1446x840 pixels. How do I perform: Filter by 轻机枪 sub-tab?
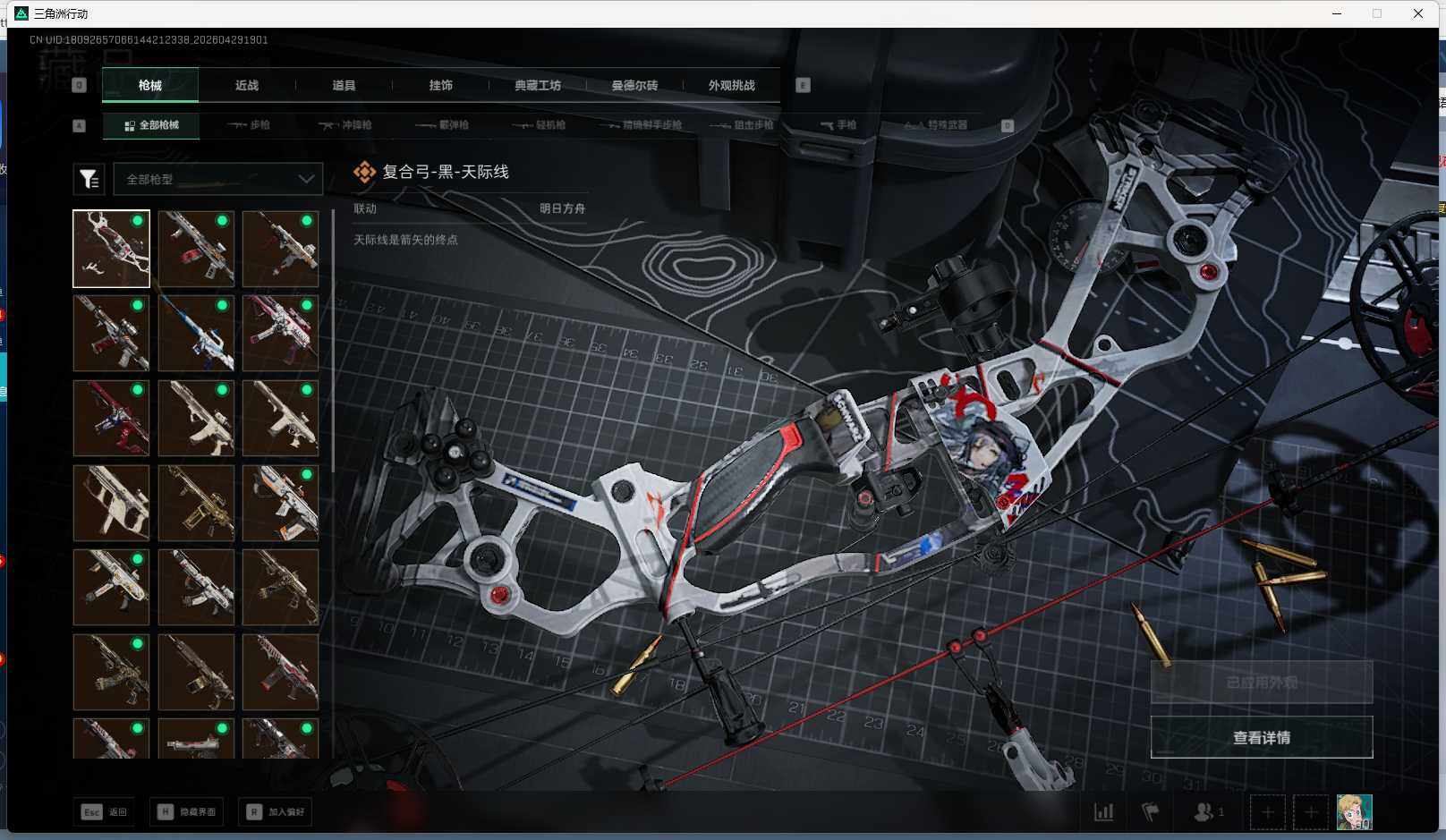[540, 125]
